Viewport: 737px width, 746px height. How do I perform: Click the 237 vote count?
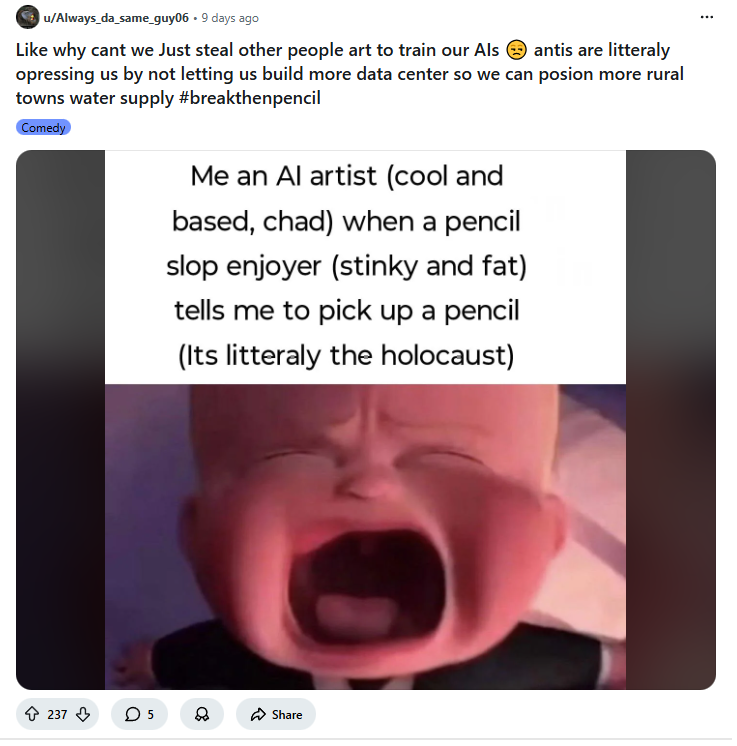[57, 714]
